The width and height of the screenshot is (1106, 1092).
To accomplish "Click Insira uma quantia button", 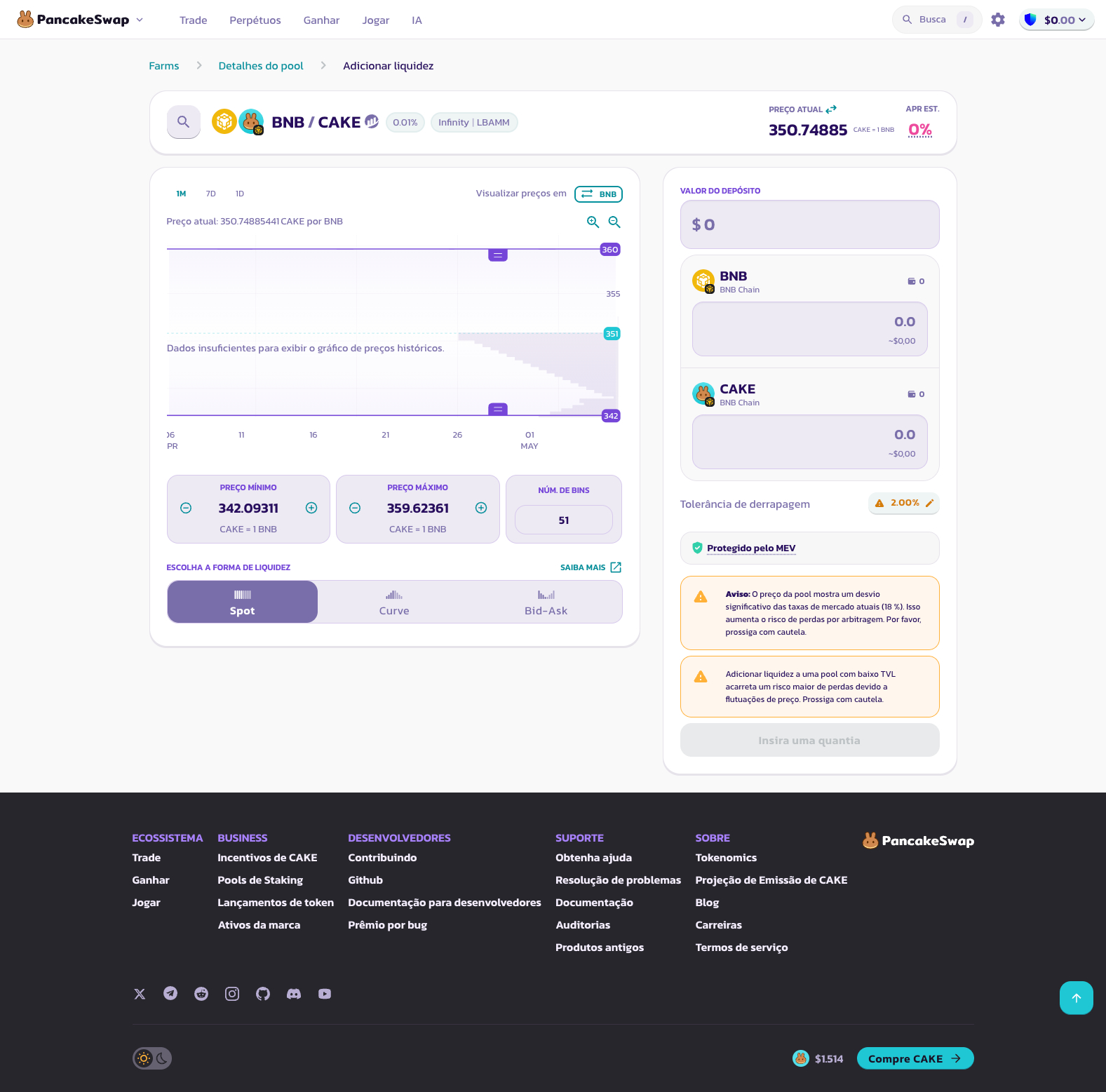I will (x=809, y=740).
